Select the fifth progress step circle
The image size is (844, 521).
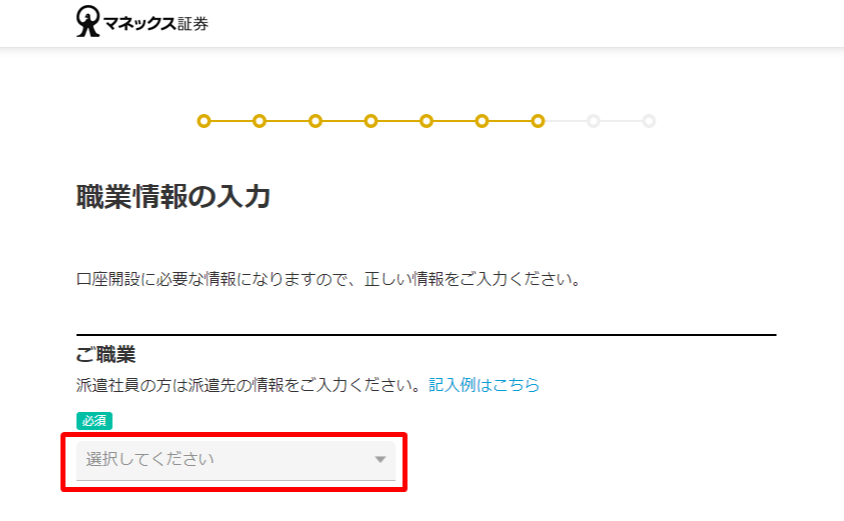click(x=426, y=121)
